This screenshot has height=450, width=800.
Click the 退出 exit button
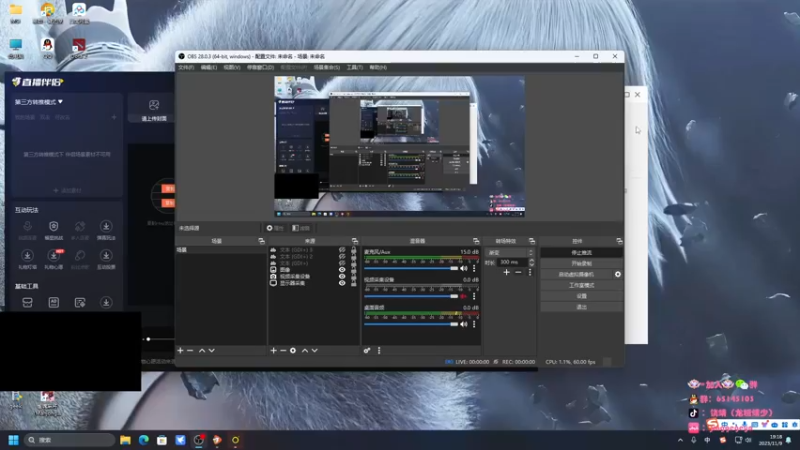(582, 307)
